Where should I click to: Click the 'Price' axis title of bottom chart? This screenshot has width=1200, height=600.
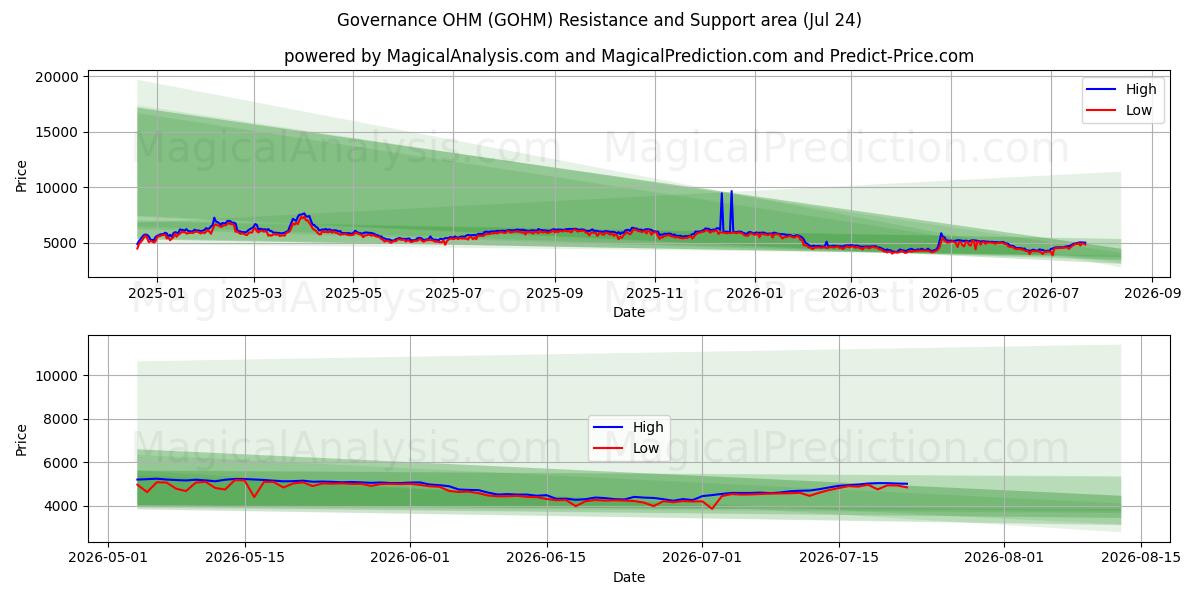click(22, 439)
